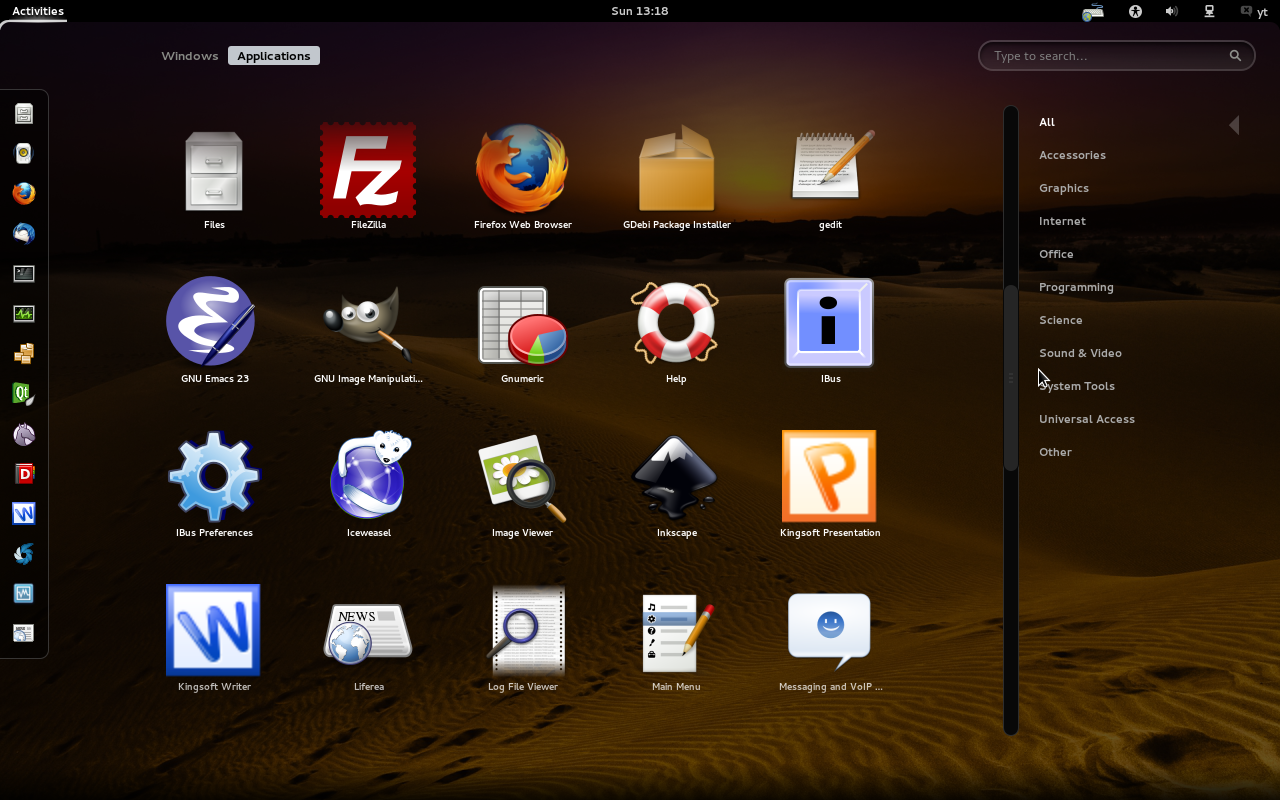Filter by Sound & Video category
Image resolution: width=1280 pixels, height=800 pixels.
click(x=1080, y=353)
